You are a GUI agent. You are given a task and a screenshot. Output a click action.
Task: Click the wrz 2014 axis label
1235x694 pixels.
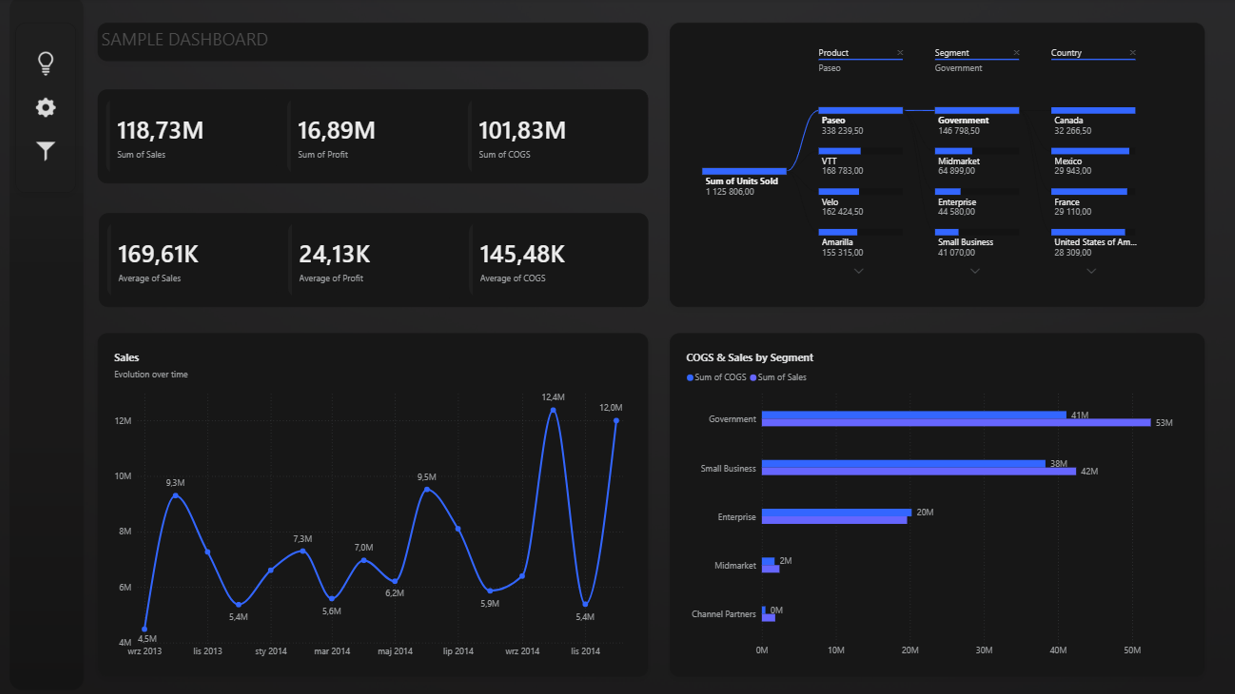click(x=522, y=651)
